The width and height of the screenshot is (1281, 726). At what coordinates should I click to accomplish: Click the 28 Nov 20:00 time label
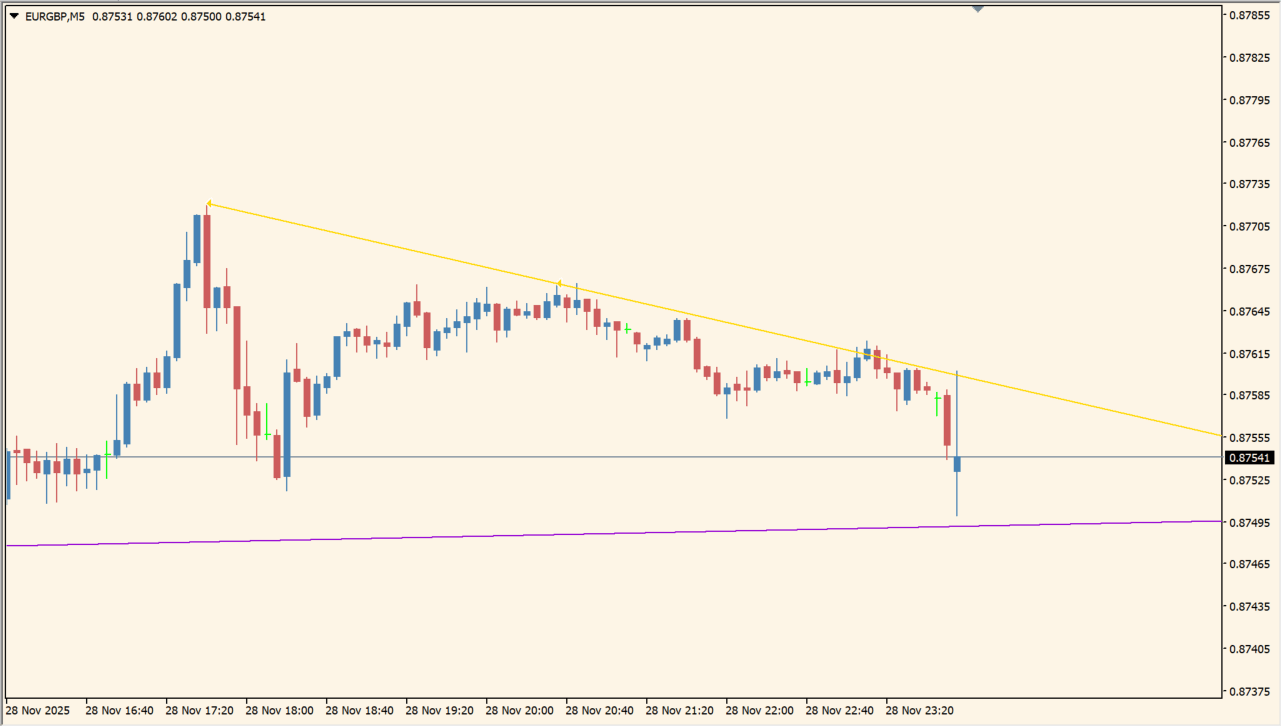click(x=519, y=711)
